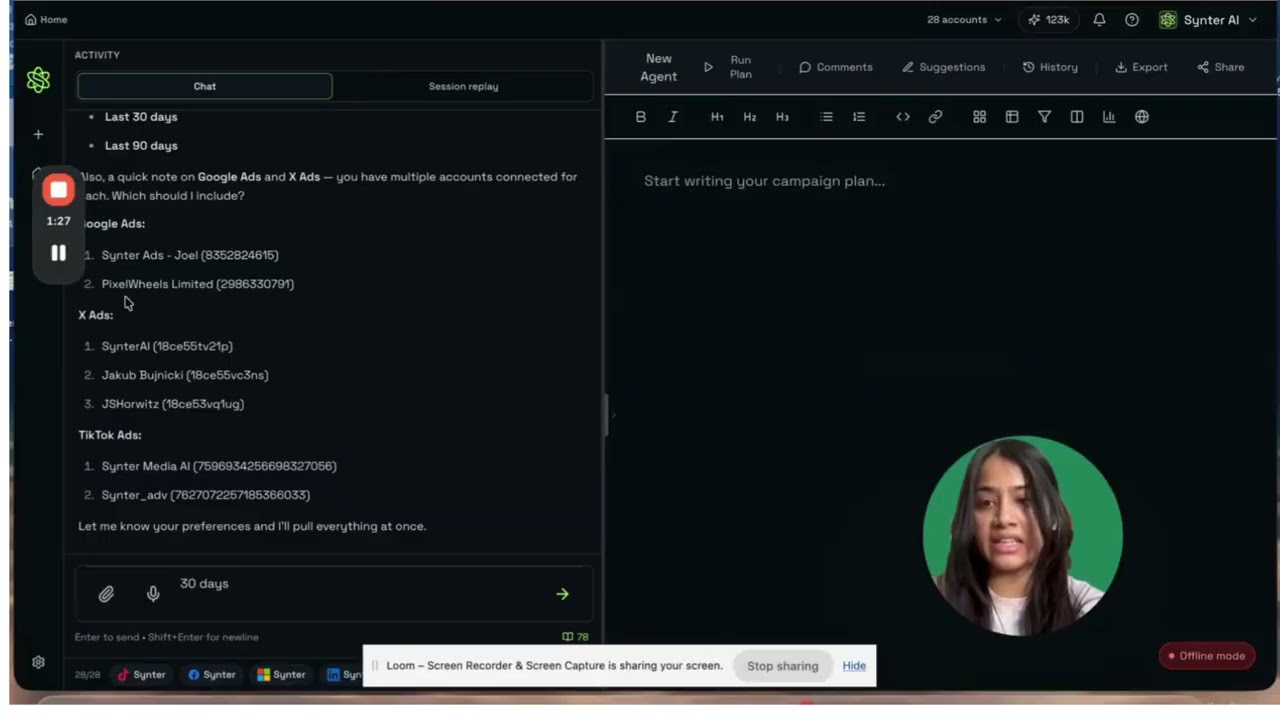Click New Agent
The height and width of the screenshot is (720, 1280).
click(659, 67)
